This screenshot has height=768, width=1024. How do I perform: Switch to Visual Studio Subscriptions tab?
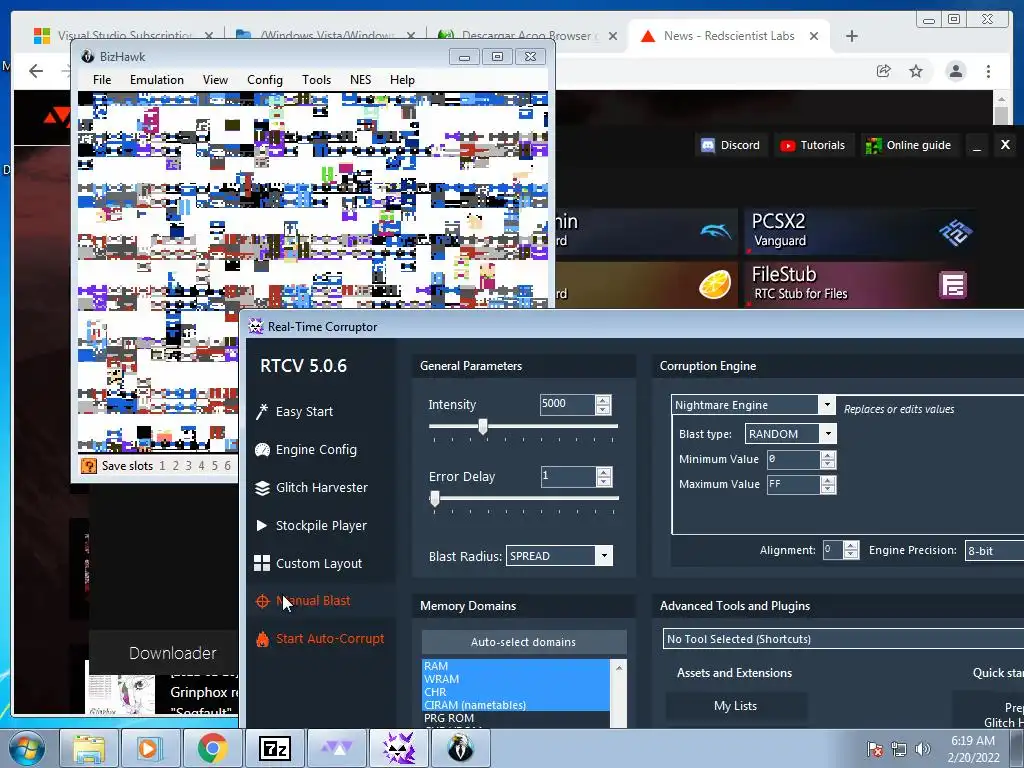(x=124, y=36)
